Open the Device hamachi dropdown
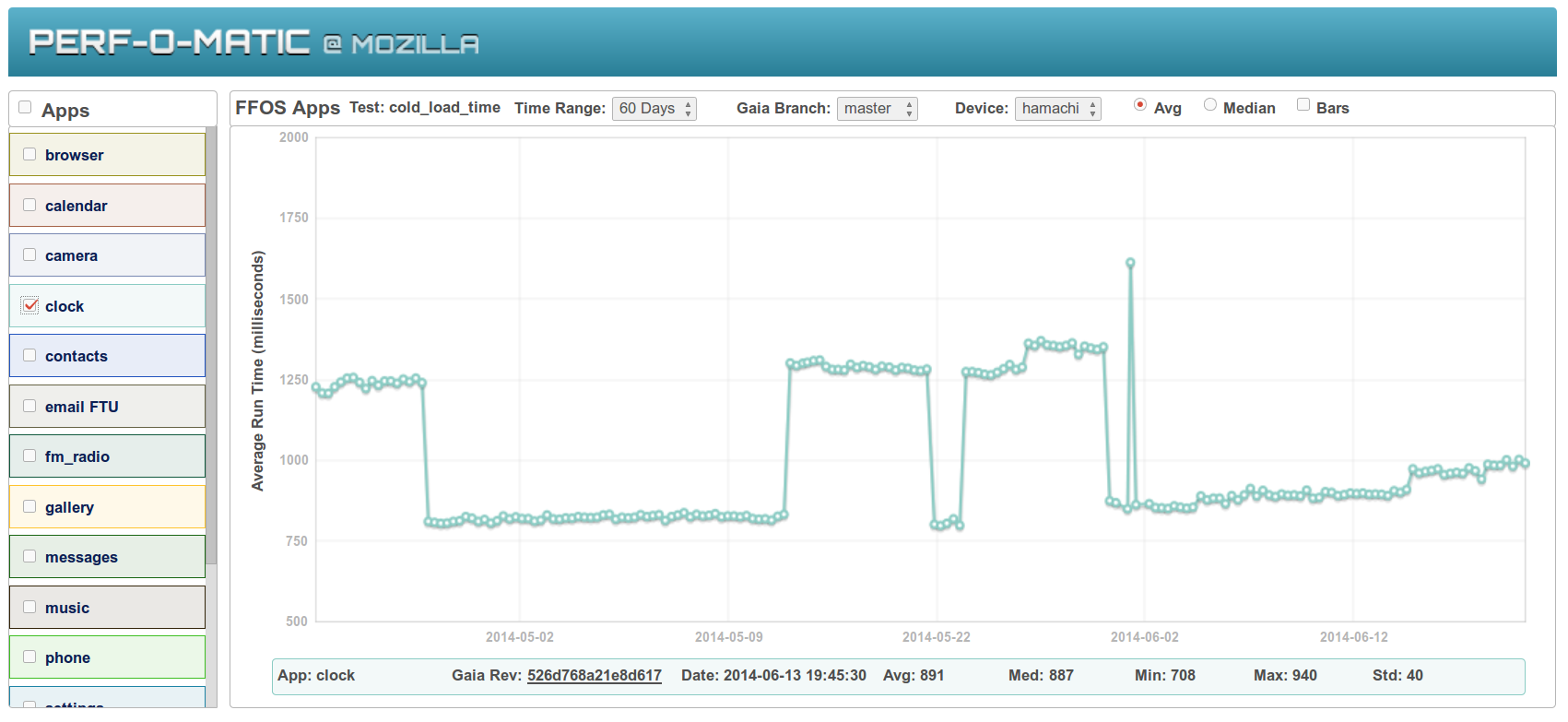The width and height of the screenshot is (1568, 722). coord(1058,109)
